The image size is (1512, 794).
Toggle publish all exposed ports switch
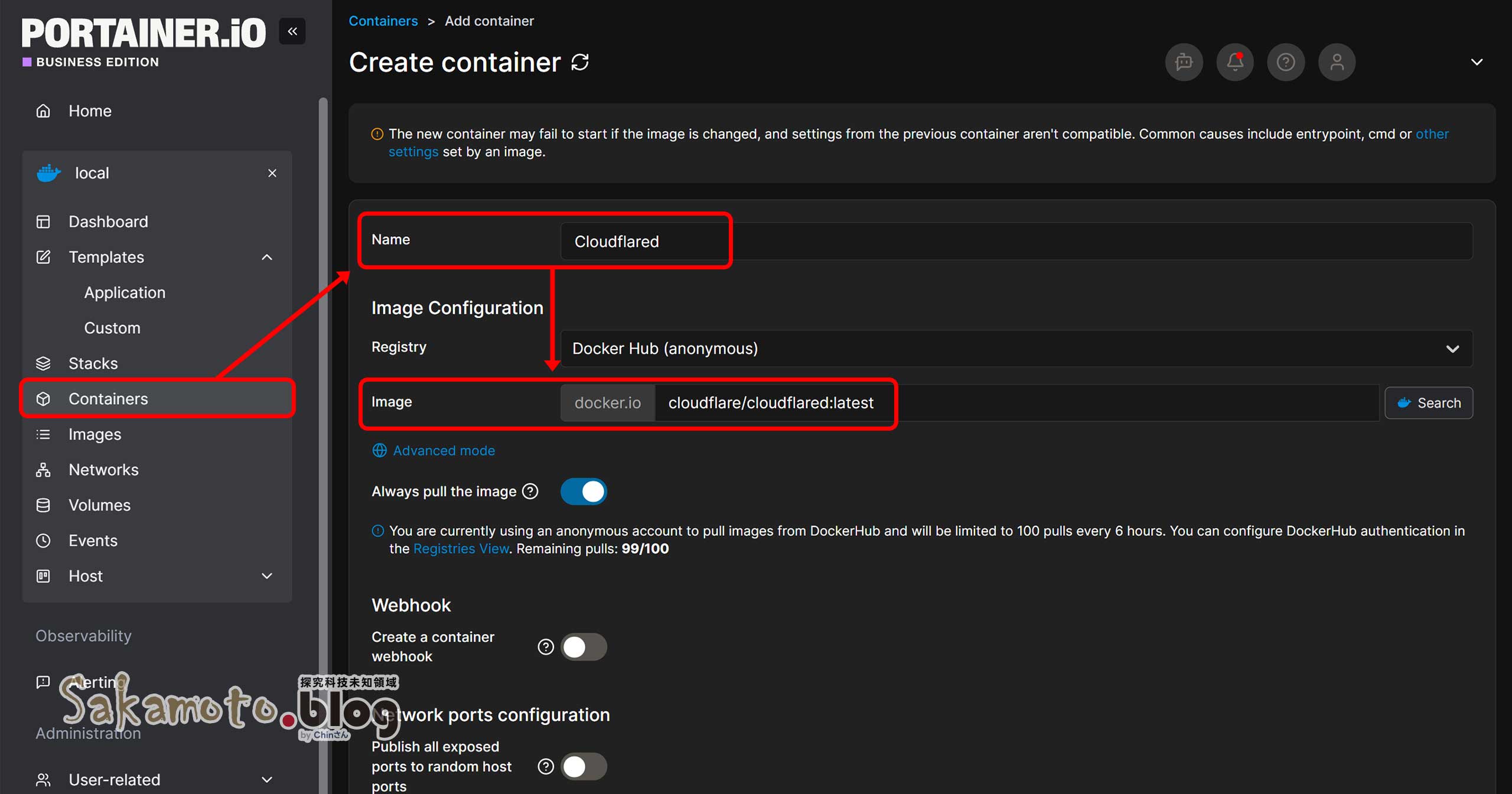click(584, 766)
